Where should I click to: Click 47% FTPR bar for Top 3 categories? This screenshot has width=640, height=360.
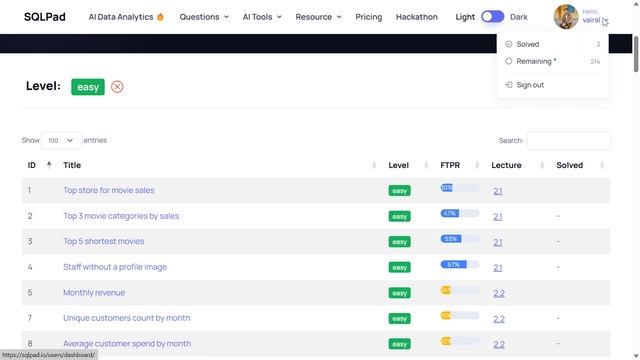pos(460,213)
